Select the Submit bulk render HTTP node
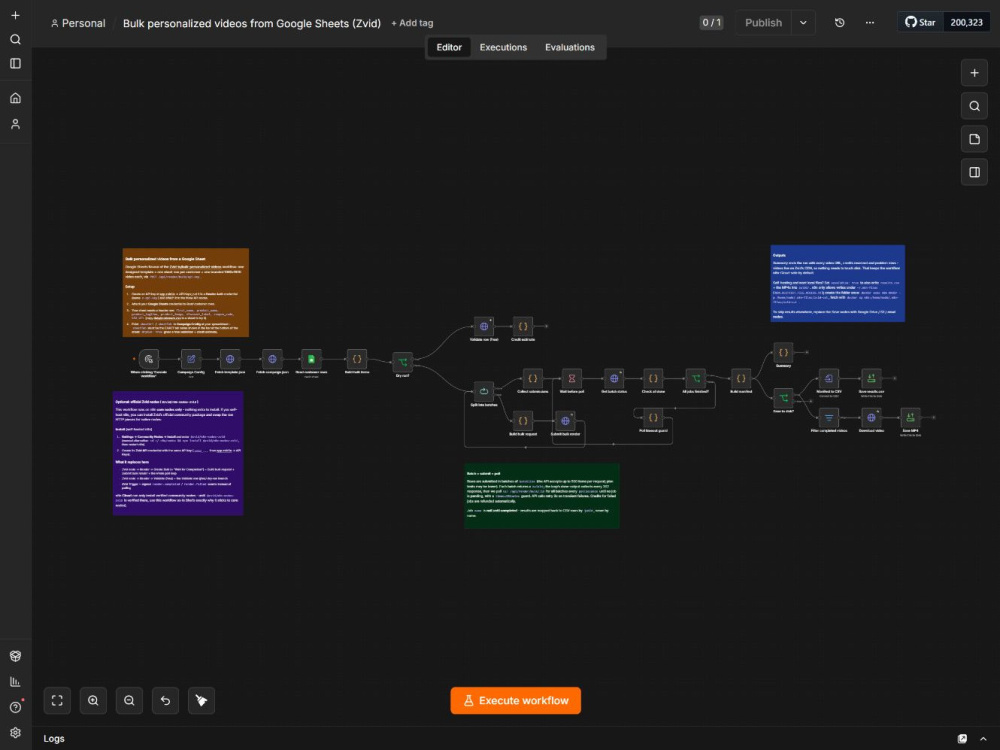1000x750 pixels. 565,421
